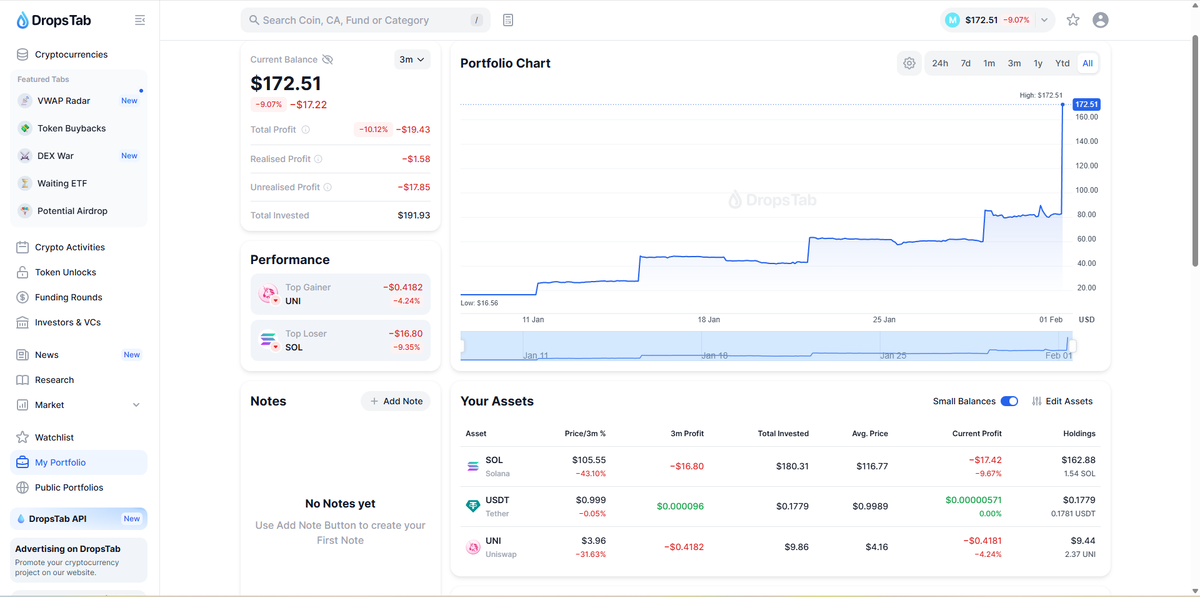Click the star favorites icon in header
Viewport: 1200px width, 597px height.
(x=1073, y=20)
